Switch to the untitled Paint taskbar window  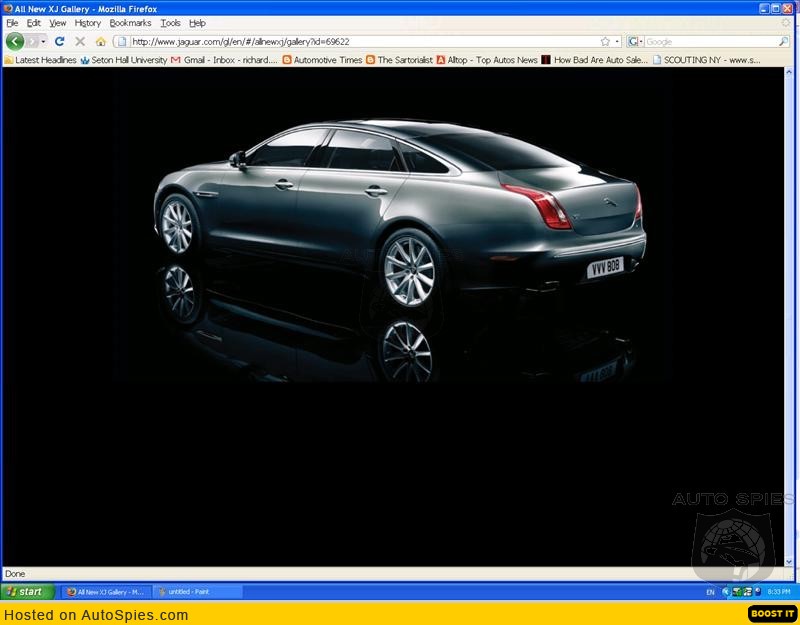197,591
